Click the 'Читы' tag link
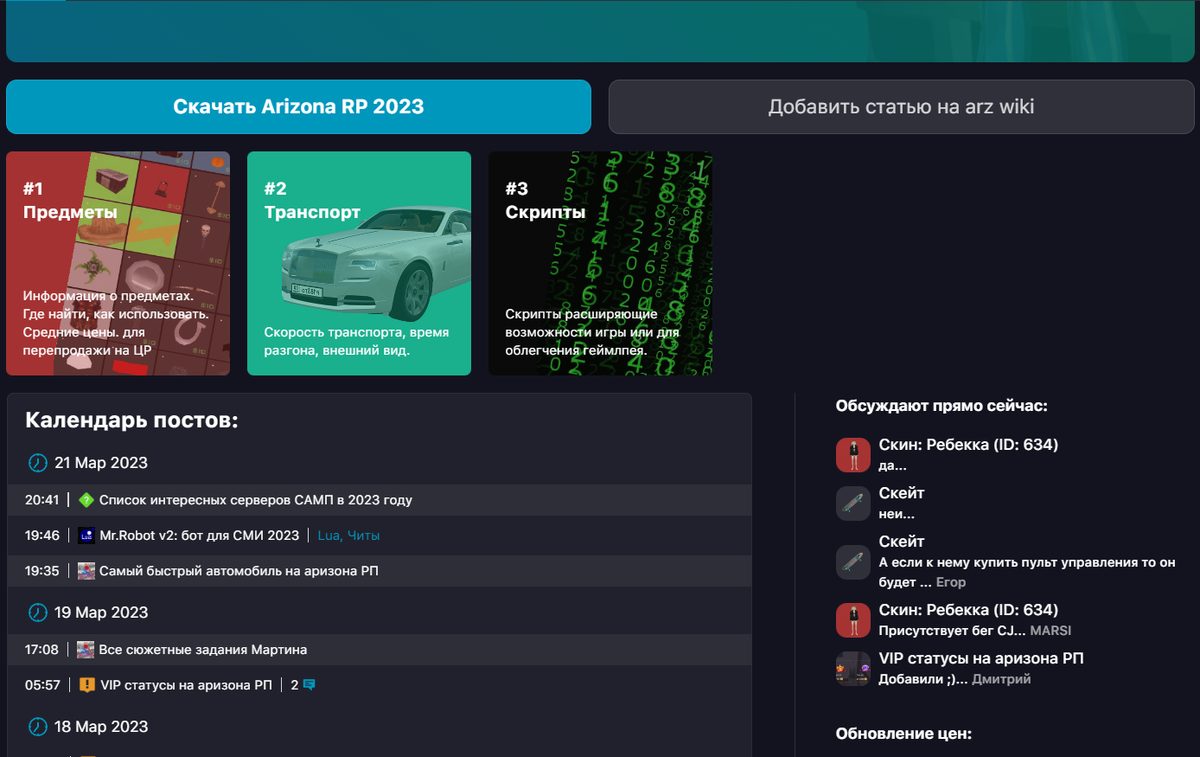Screen dimensions: 1200x757 364,535
